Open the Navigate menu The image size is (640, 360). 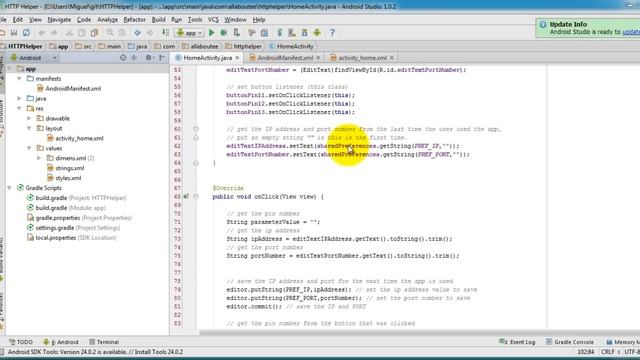click(59, 20)
